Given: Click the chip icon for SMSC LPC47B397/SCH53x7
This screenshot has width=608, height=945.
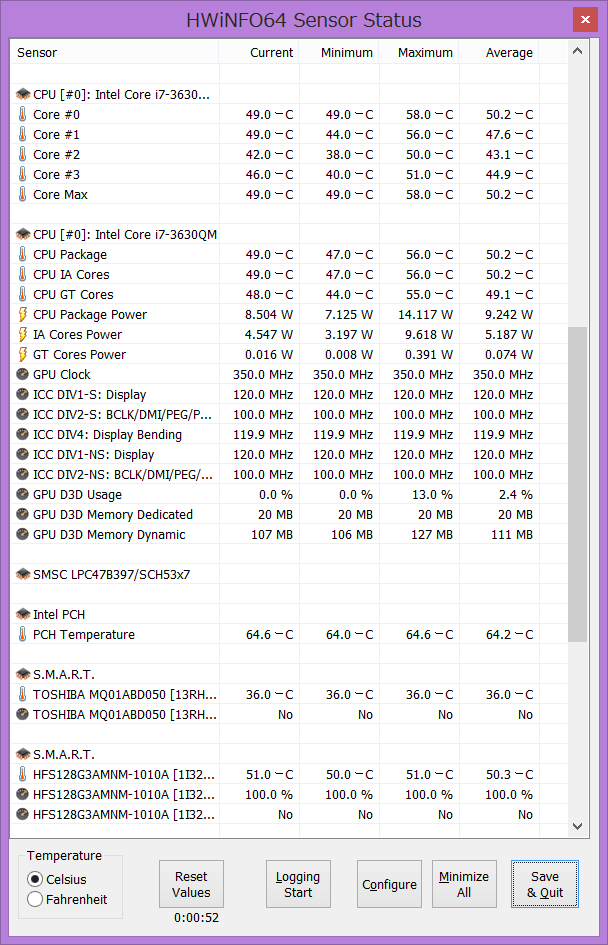Looking at the screenshot, I should point(23,574).
